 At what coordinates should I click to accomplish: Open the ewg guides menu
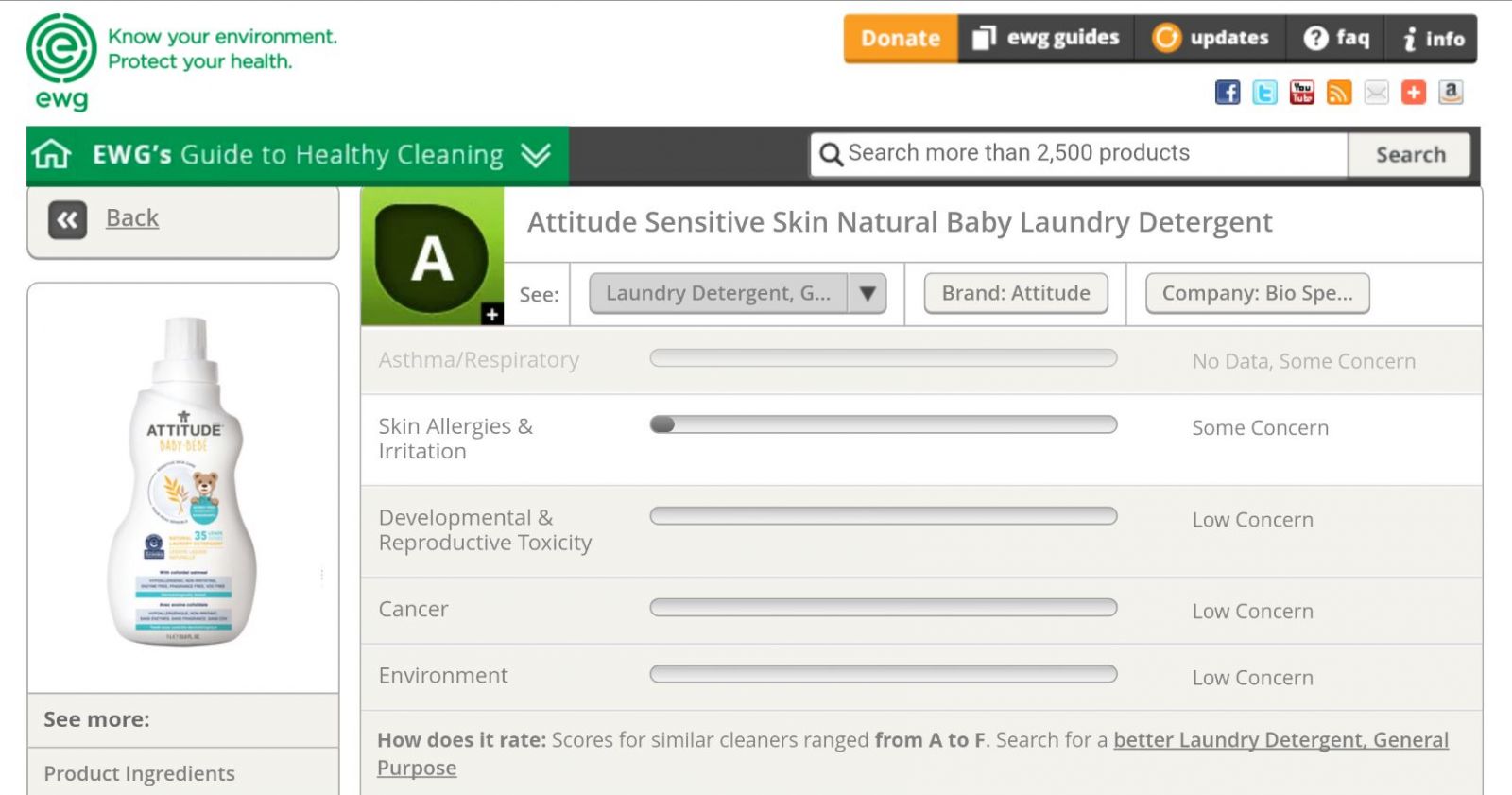pos(1046,38)
